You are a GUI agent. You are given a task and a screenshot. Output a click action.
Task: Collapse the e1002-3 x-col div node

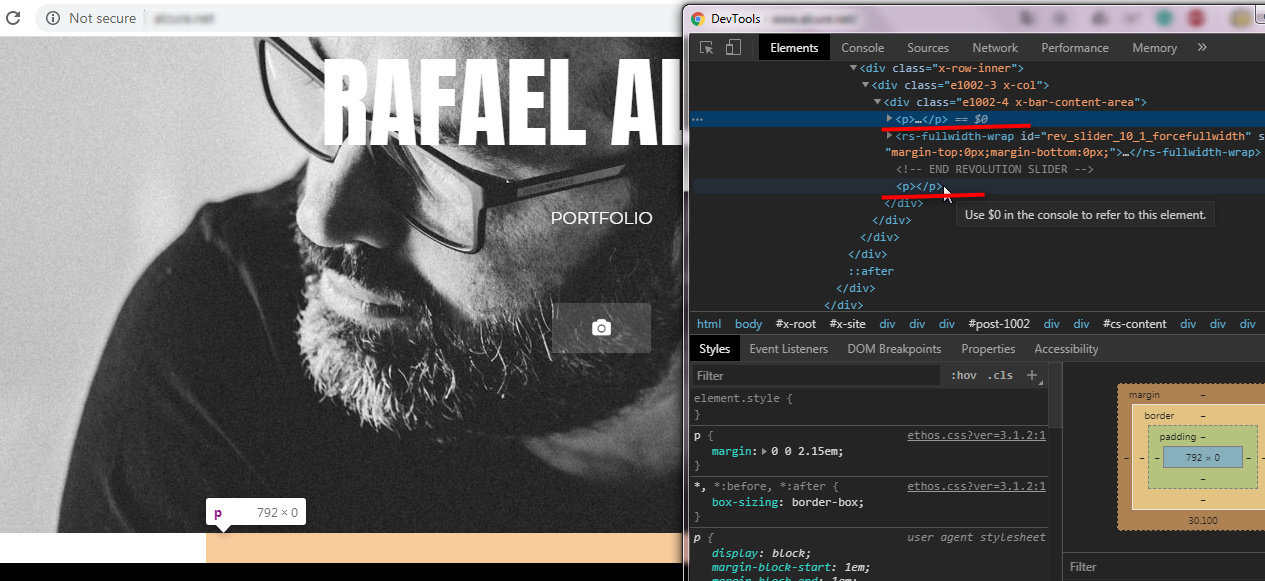pos(866,85)
